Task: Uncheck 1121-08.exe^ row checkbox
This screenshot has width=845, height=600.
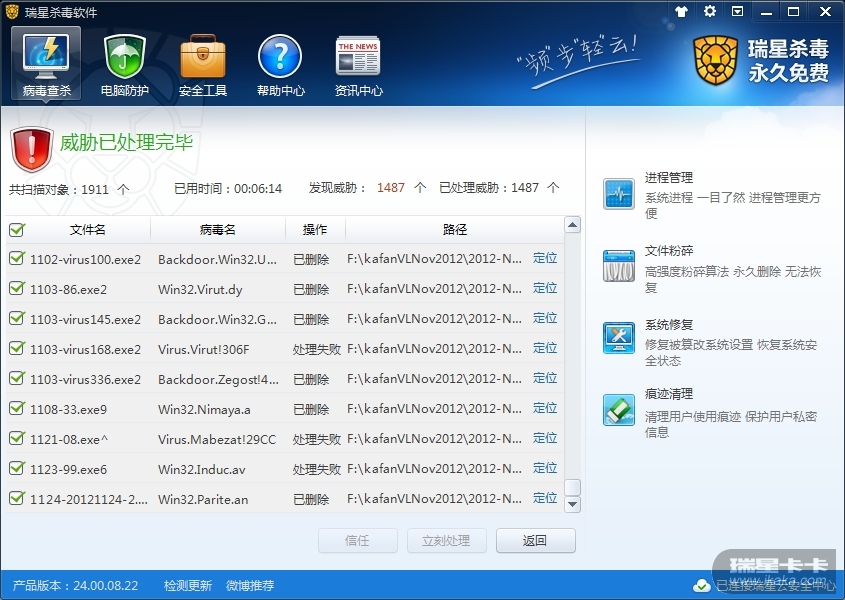Action: pos(17,438)
